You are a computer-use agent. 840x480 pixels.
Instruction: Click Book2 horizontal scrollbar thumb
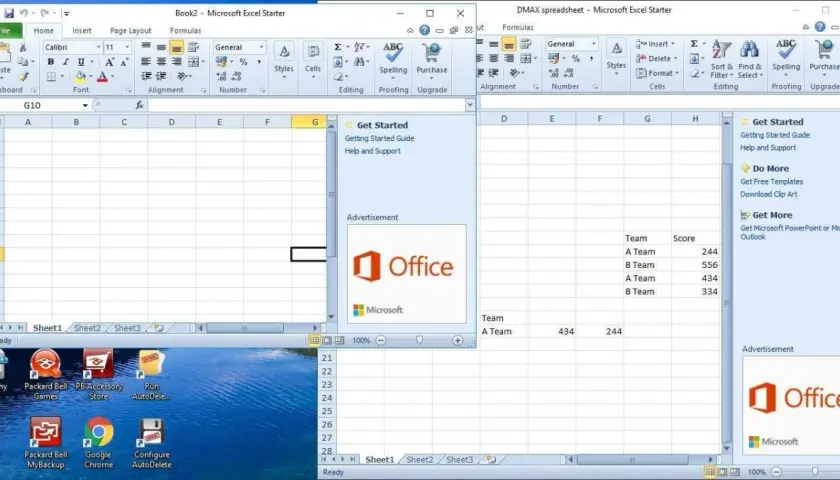click(x=245, y=328)
